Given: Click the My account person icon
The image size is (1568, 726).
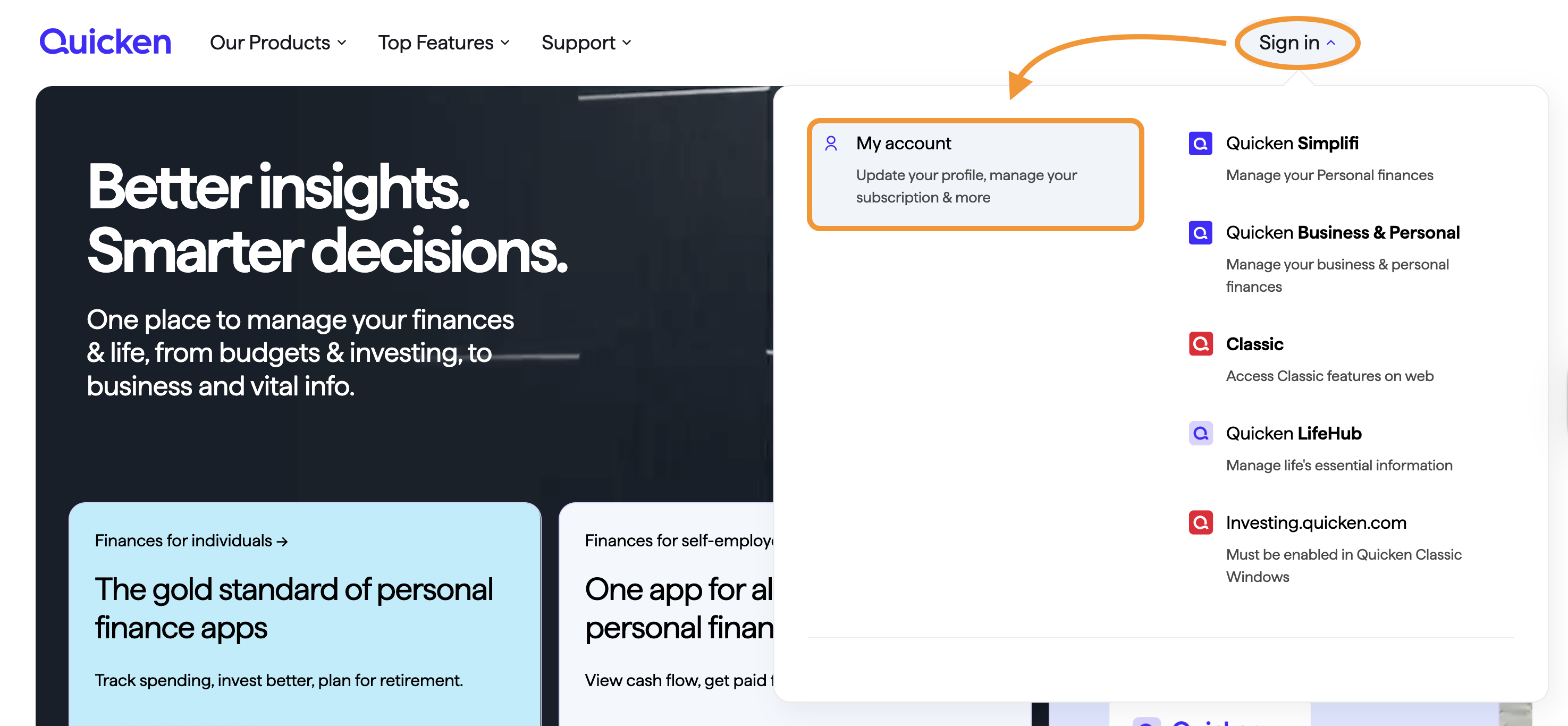Looking at the screenshot, I should (x=831, y=143).
